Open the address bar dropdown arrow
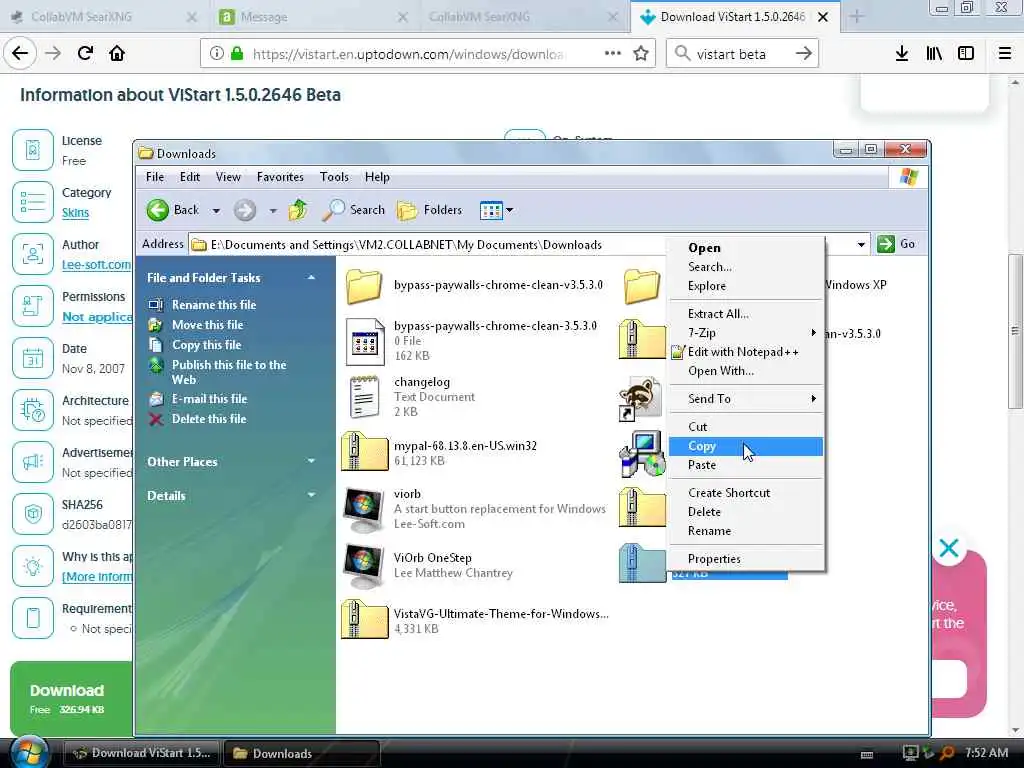The image size is (1024, 768). click(861, 245)
